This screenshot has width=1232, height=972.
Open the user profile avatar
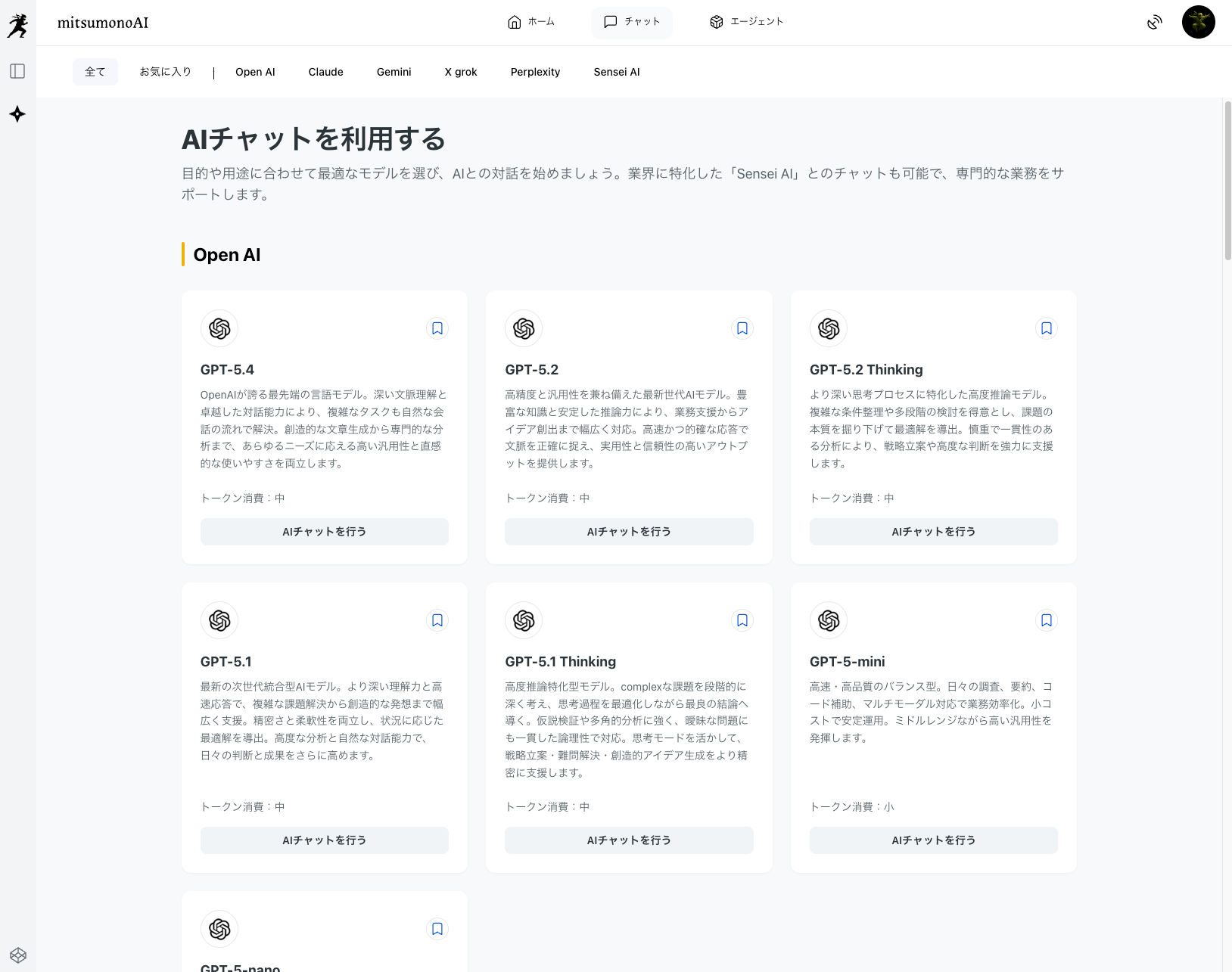pos(1199,22)
